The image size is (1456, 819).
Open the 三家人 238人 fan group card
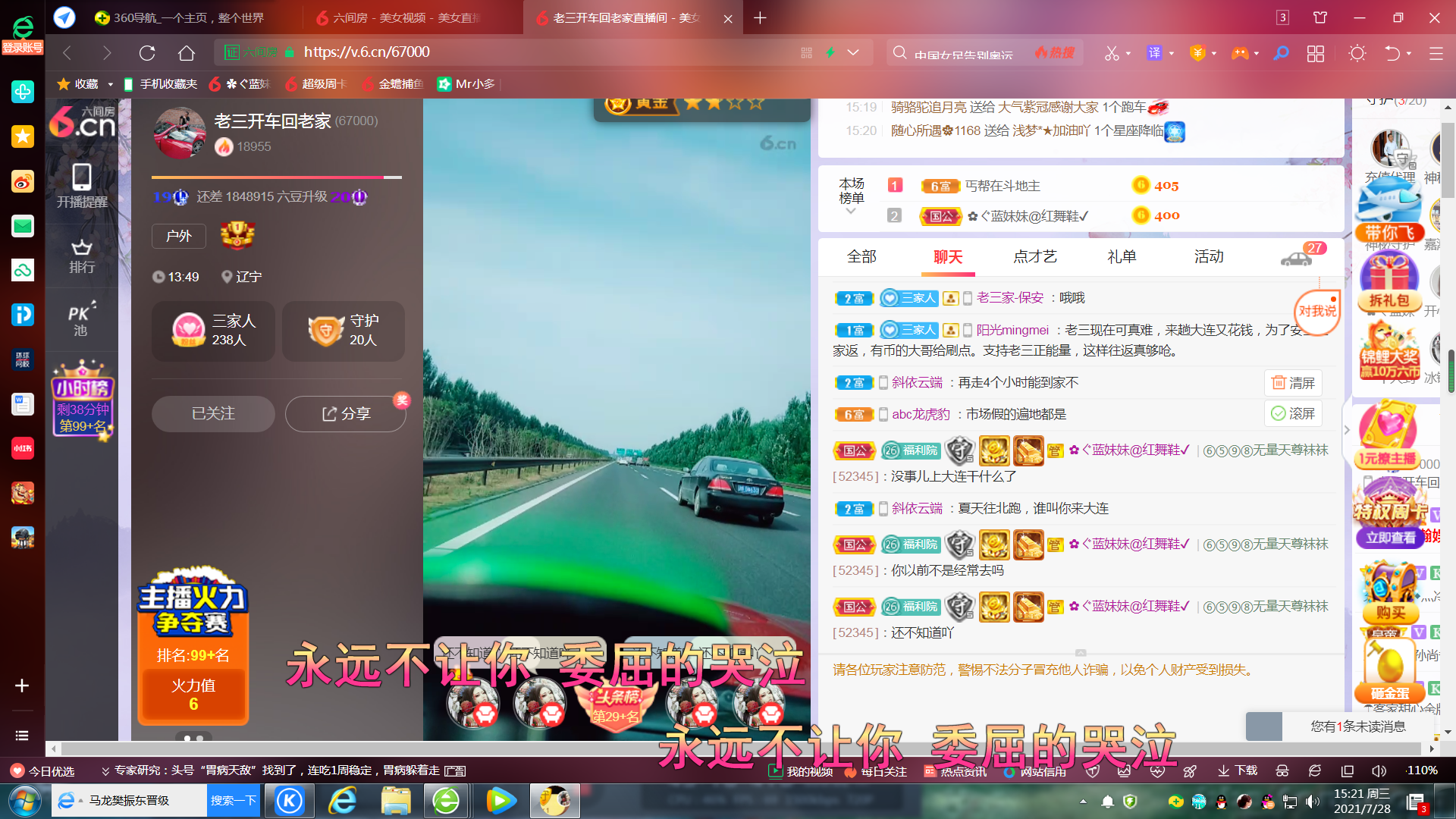213,331
